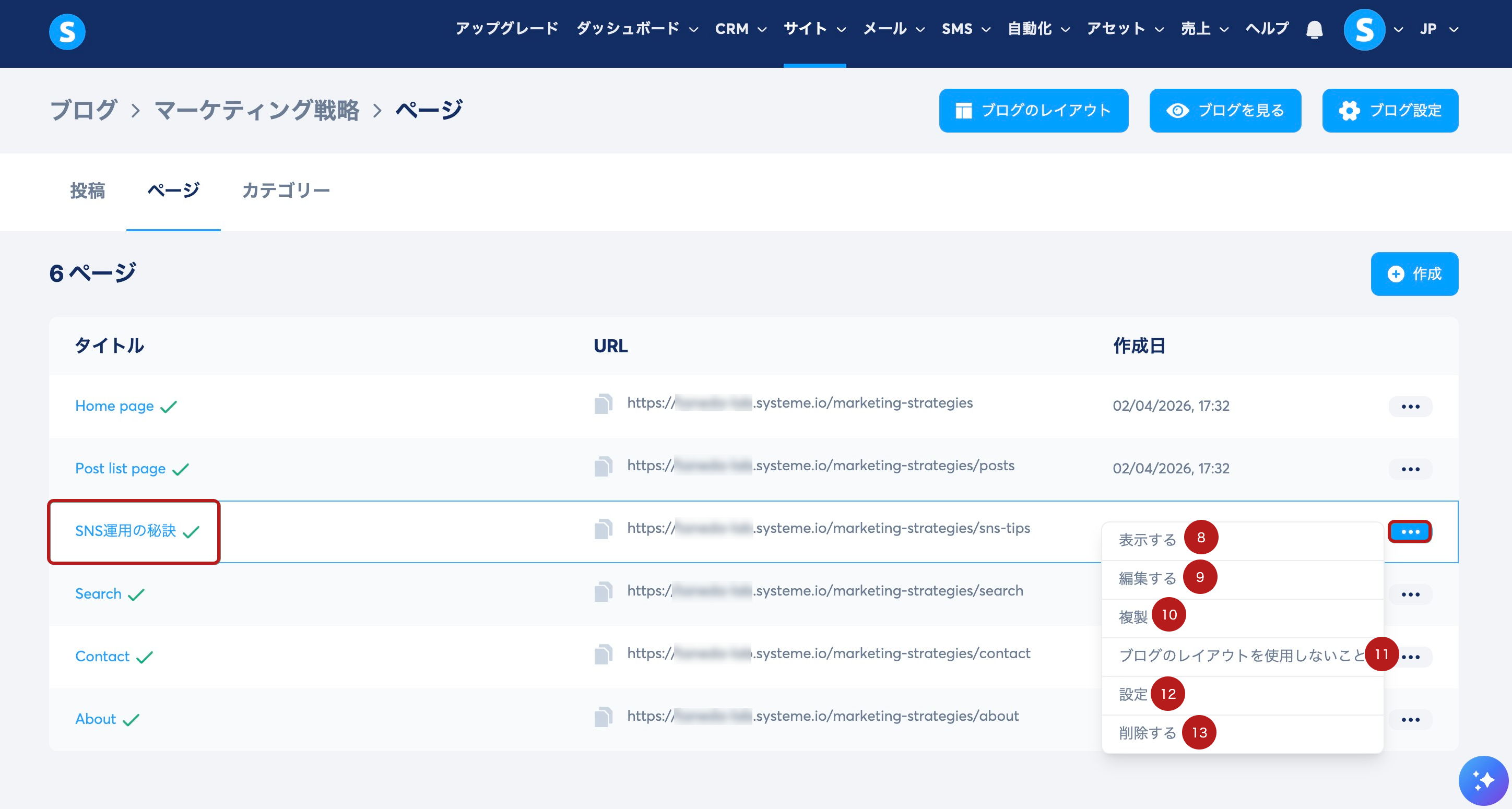Select 削除する from the context menu
1512x809 pixels.
(x=1147, y=733)
